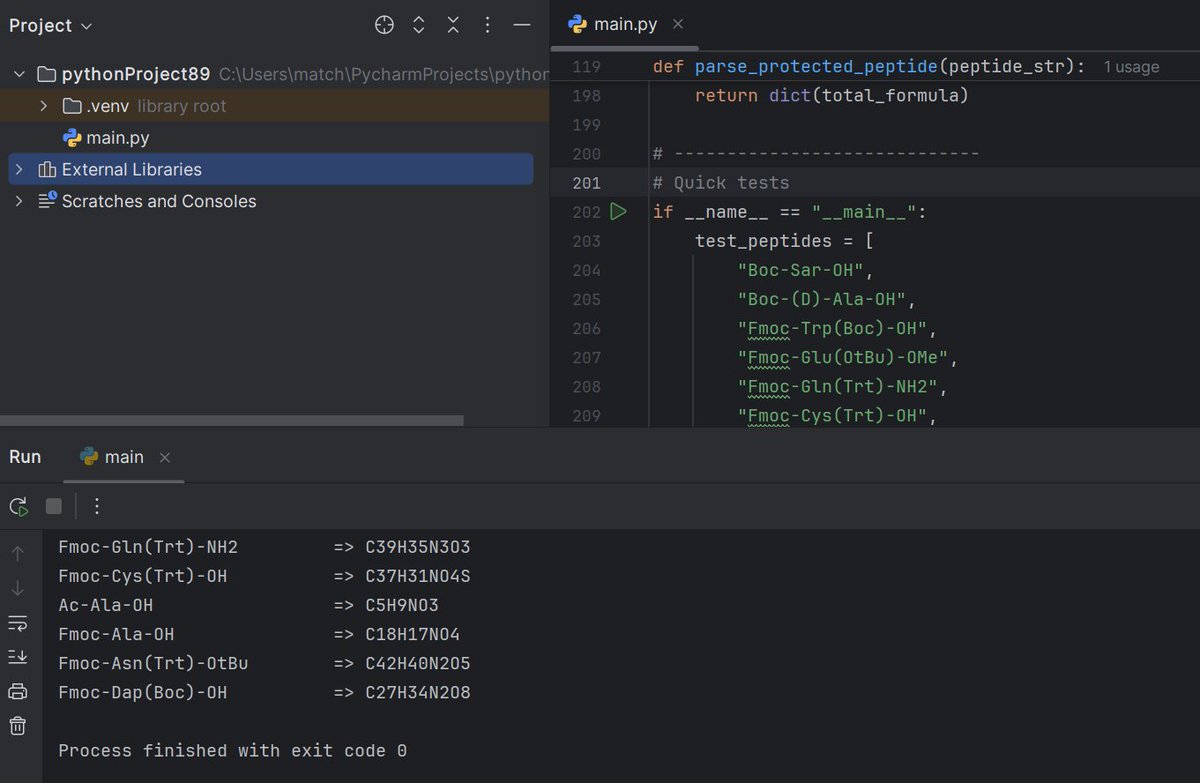Click the Scratches and Consoles icon
Screen dimensions: 1200x783
(x=47, y=201)
